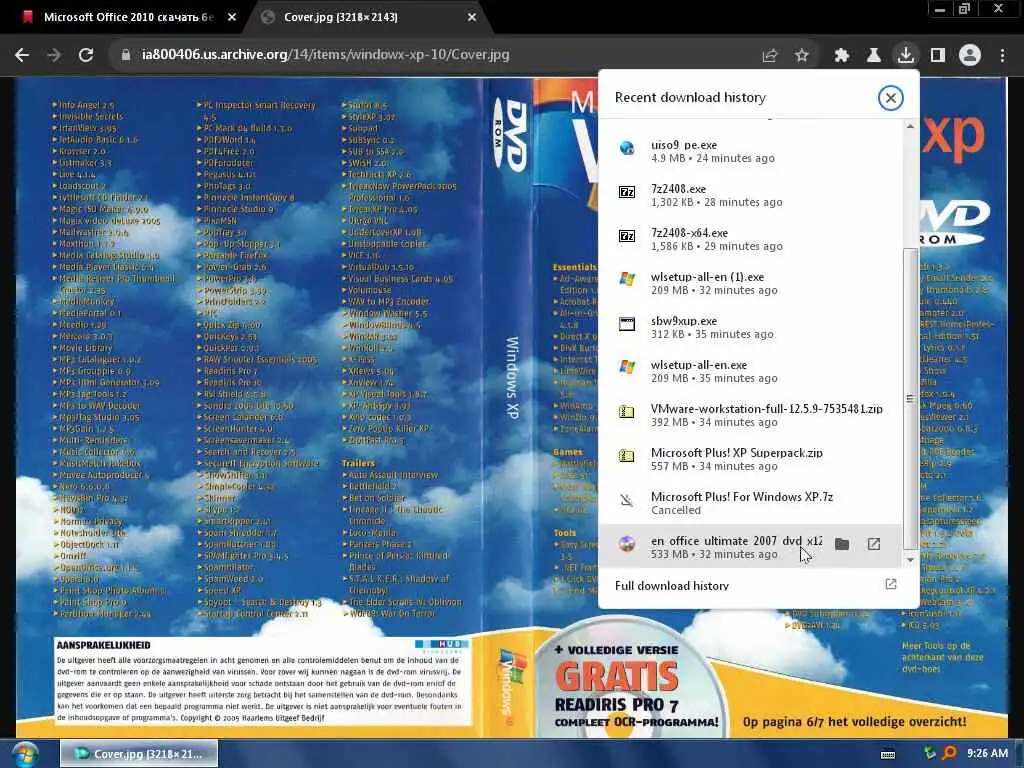This screenshot has height=768, width=1024.
Task: Click the download list scrollbar thumb
Action: pos(910,398)
